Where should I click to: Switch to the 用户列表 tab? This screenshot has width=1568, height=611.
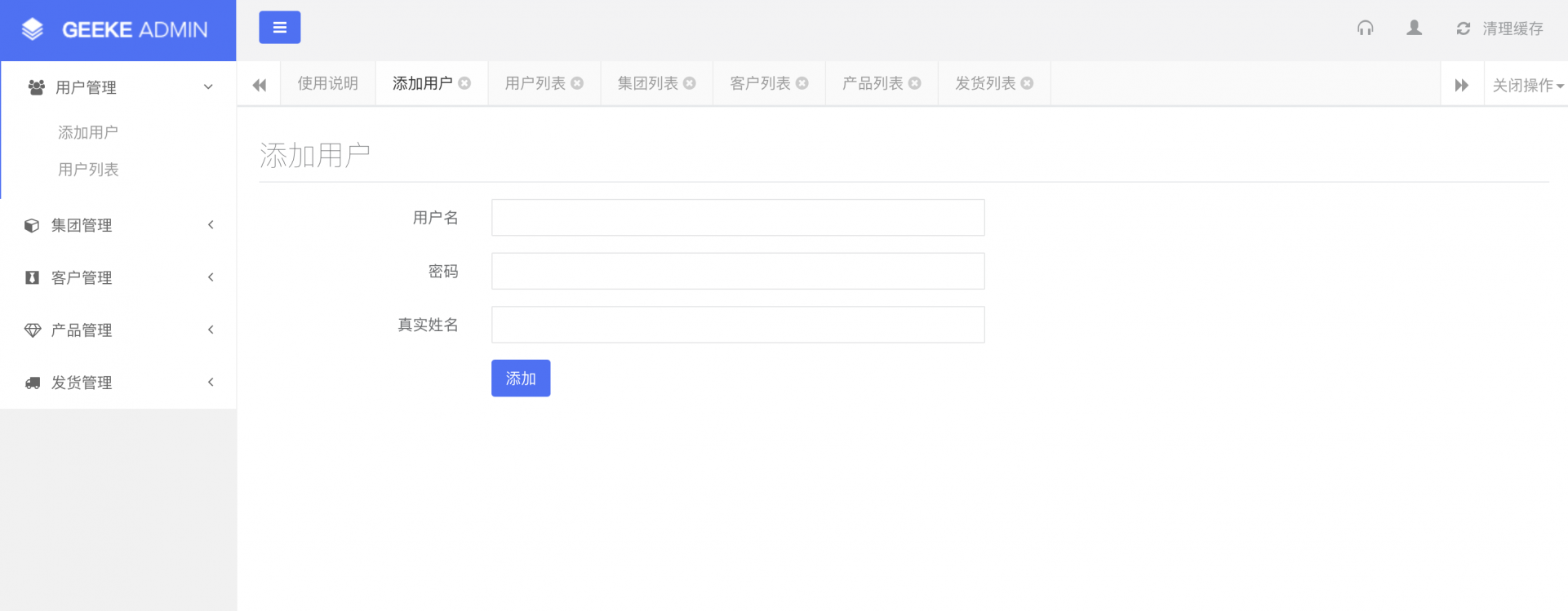click(535, 83)
